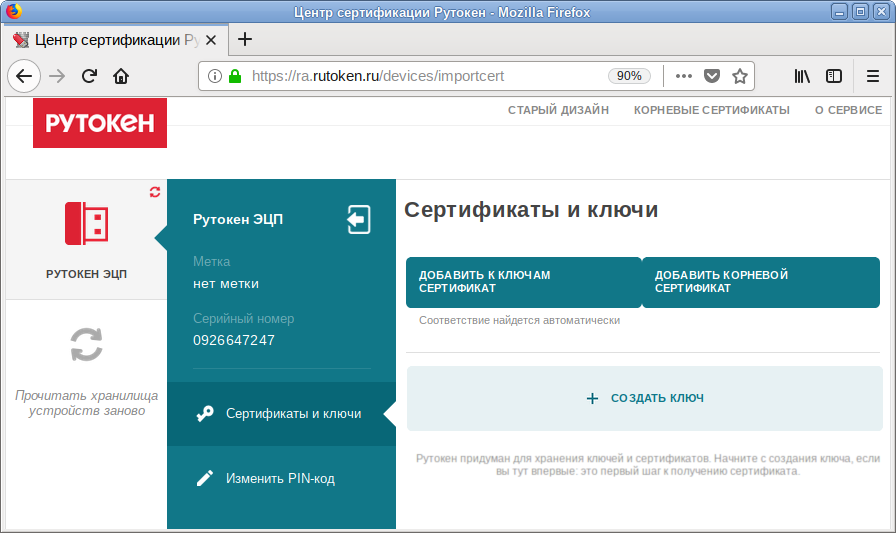Click serial number 0926647247
896x533 pixels.
pos(234,340)
